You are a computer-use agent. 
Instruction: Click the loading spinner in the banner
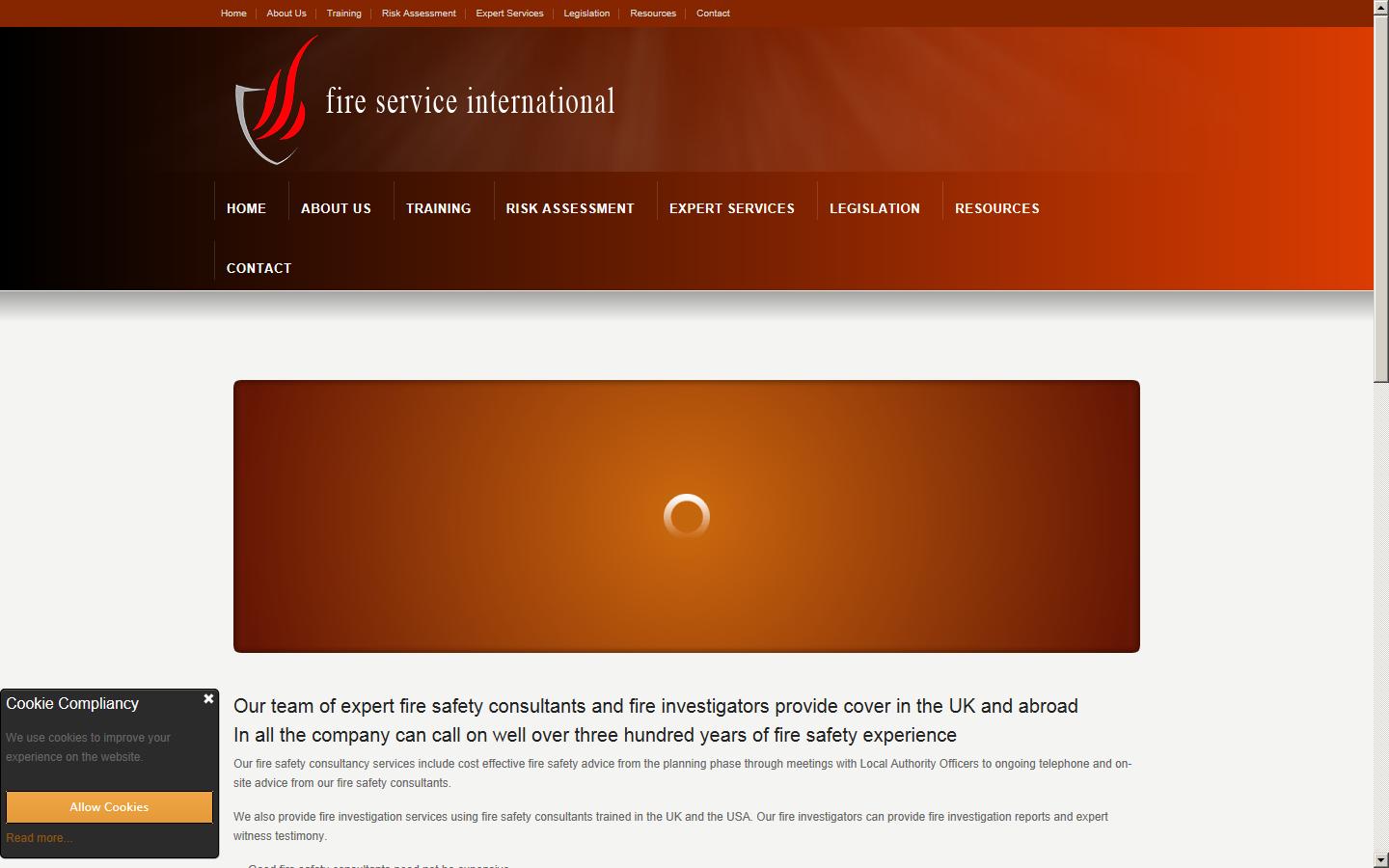tap(687, 516)
